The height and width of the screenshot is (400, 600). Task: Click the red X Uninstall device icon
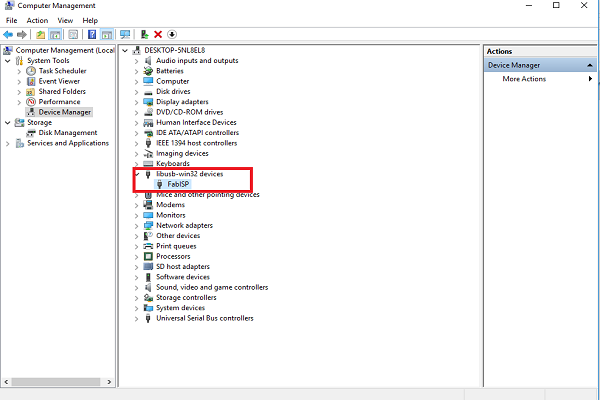point(158,34)
